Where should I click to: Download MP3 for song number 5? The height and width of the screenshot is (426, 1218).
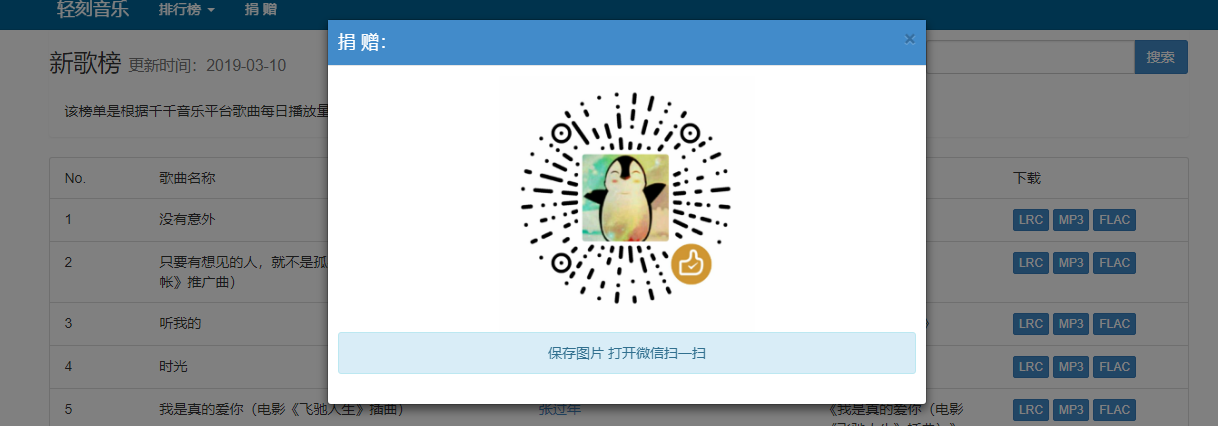(1070, 410)
